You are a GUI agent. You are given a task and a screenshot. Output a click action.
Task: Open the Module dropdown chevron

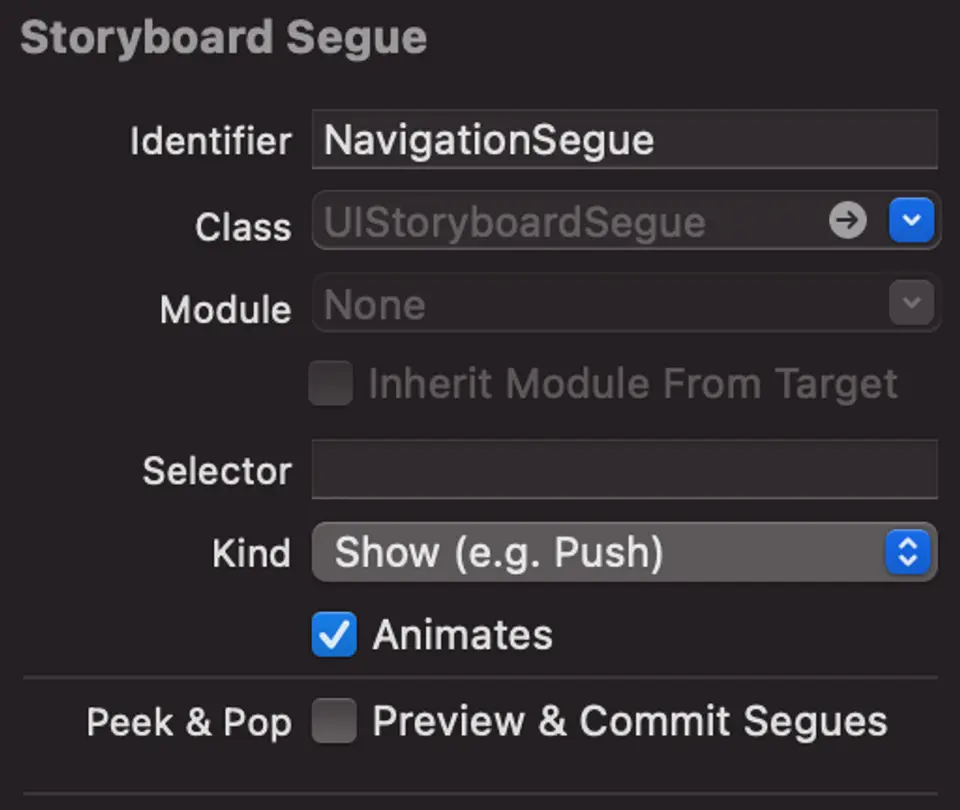point(911,303)
